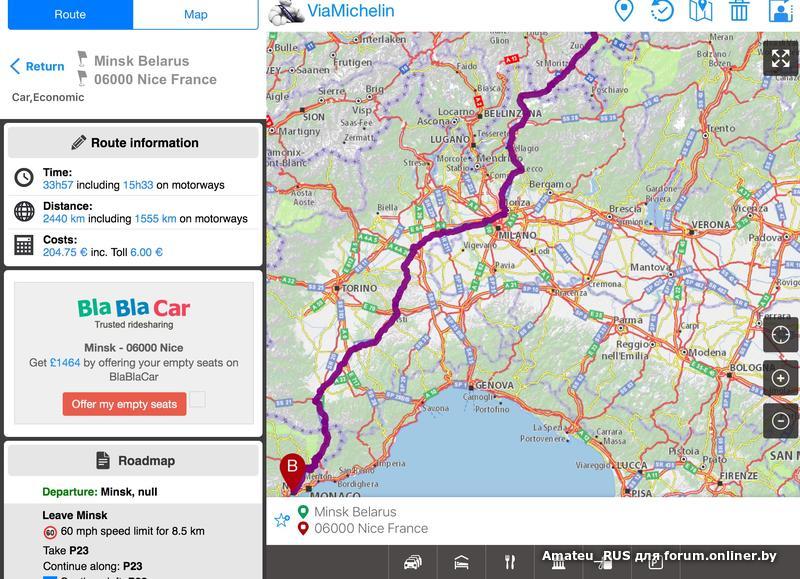Tick the checkbox next to Offer my empty seats
Screen dimensions: 800x579
point(197,399)
